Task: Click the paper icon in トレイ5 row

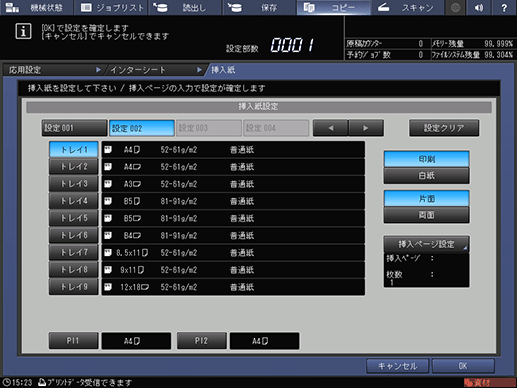Action: (x=108, y=218)
